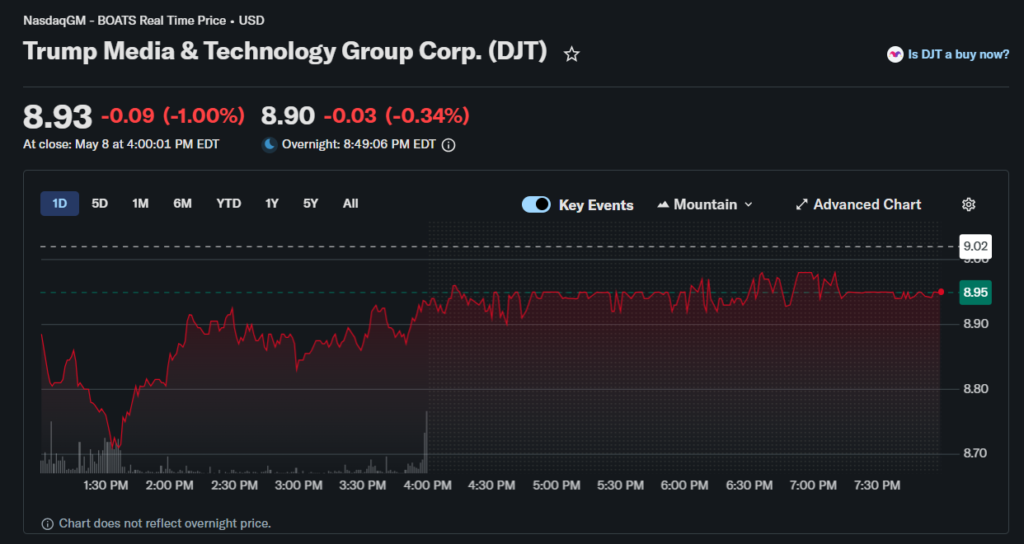This screenshot has width=1024, height=544.
Task: Open the 'Is DJT a buy now?' link
Action: click(x=958, y=54)
